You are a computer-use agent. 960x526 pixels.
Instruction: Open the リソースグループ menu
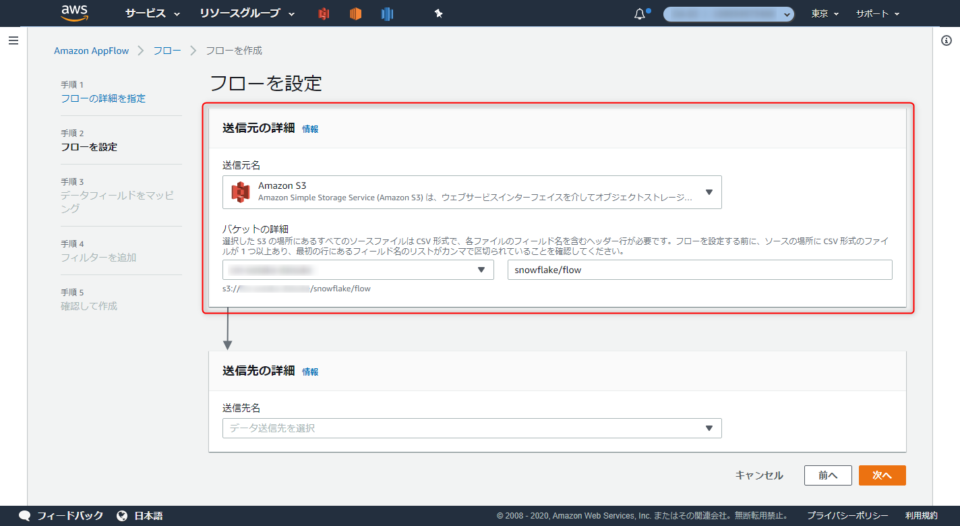(247, 13)
